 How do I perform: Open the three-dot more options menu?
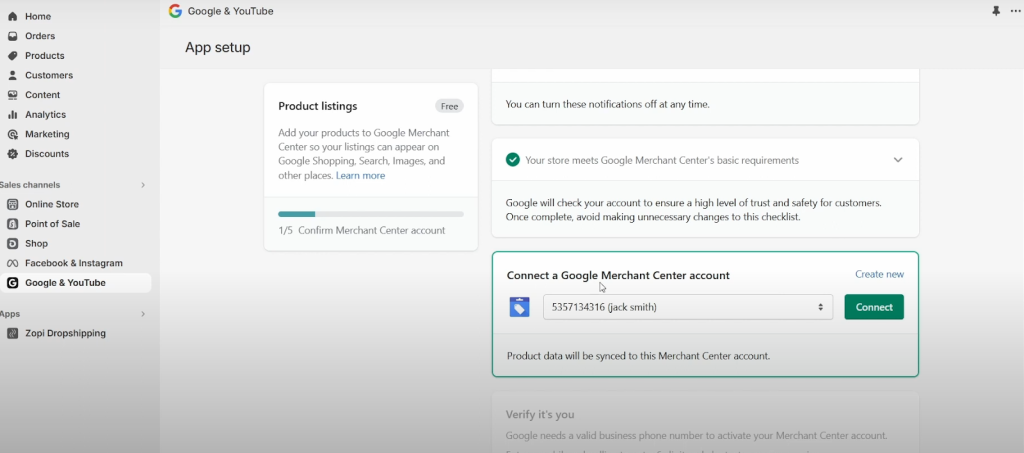click(1016, 11)
